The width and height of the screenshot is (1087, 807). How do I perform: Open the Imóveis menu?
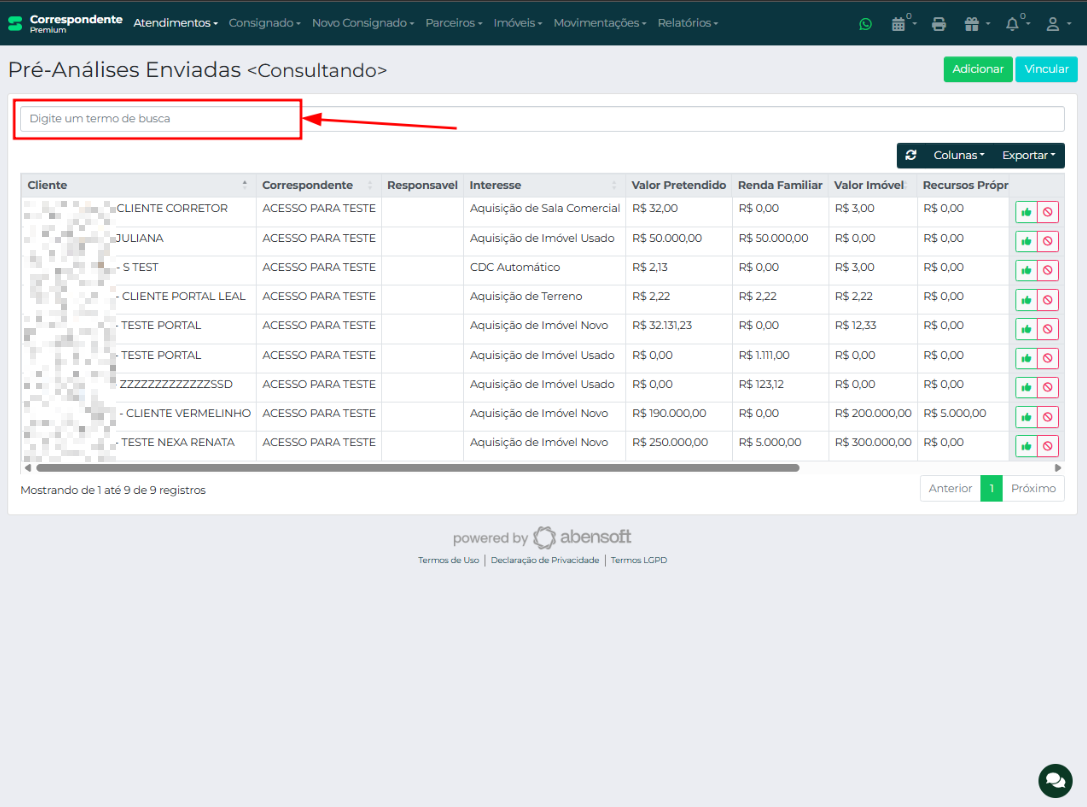click(x=517, y=23)
